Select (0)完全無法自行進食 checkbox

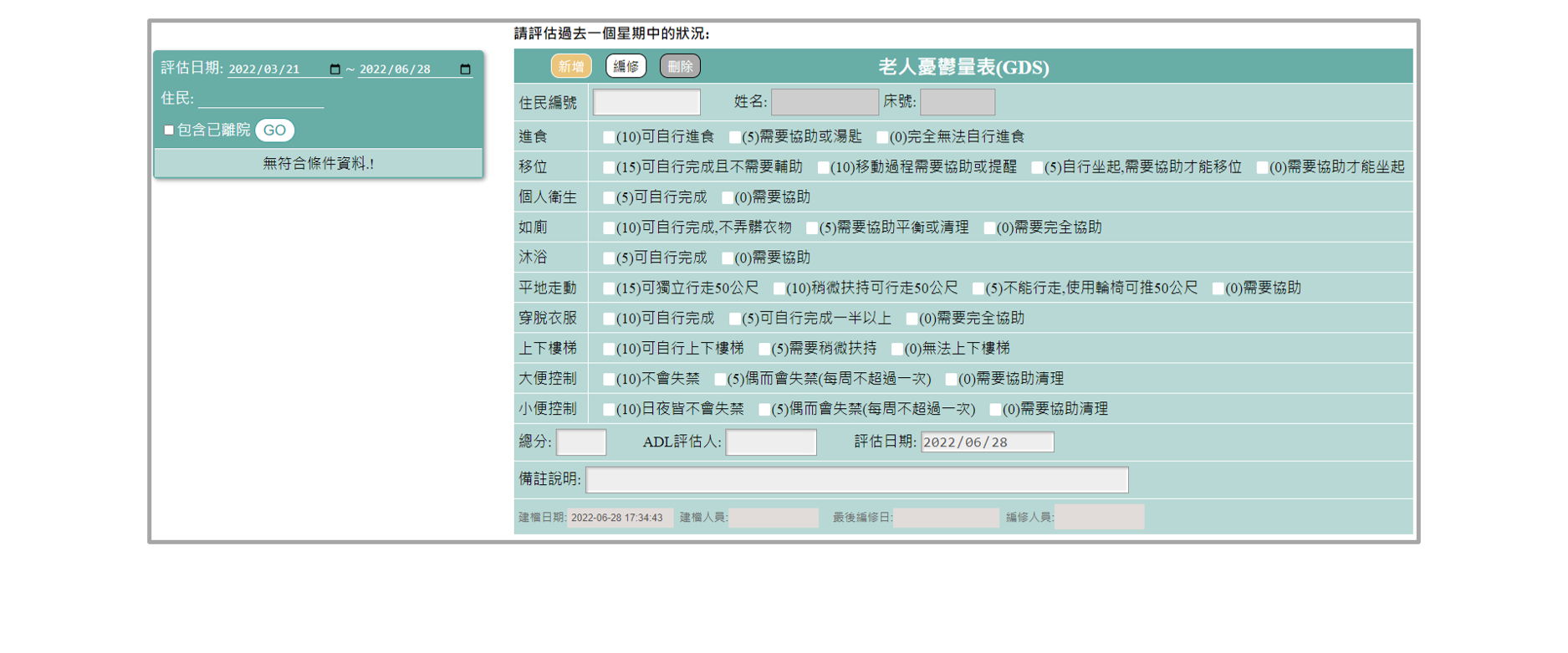[882, 137]
